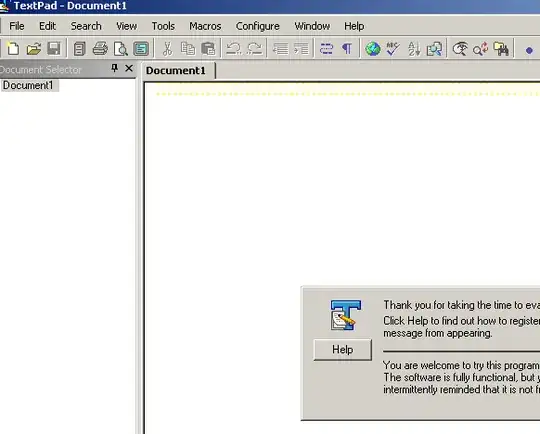Open Replace toolbar icon
Image resolution: width=540 pixels, height=434 pixels.
point(480,49)
